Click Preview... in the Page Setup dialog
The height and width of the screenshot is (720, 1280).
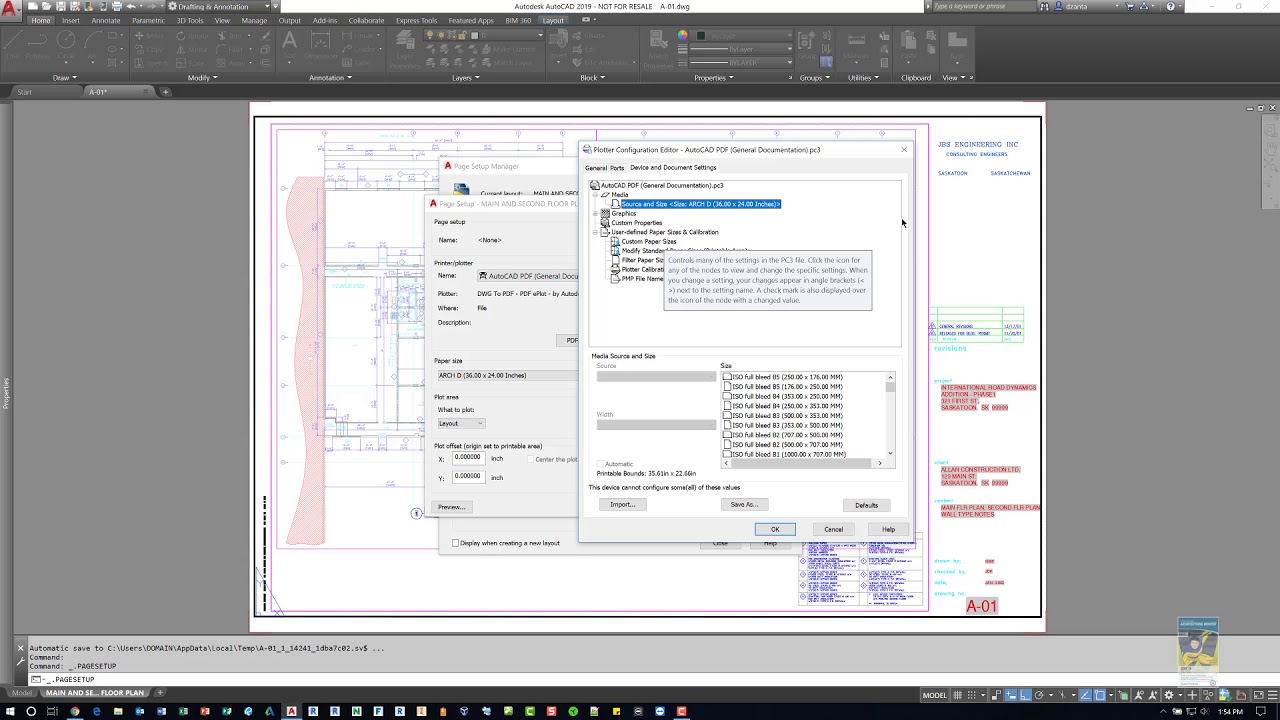[x=451, y=507]
